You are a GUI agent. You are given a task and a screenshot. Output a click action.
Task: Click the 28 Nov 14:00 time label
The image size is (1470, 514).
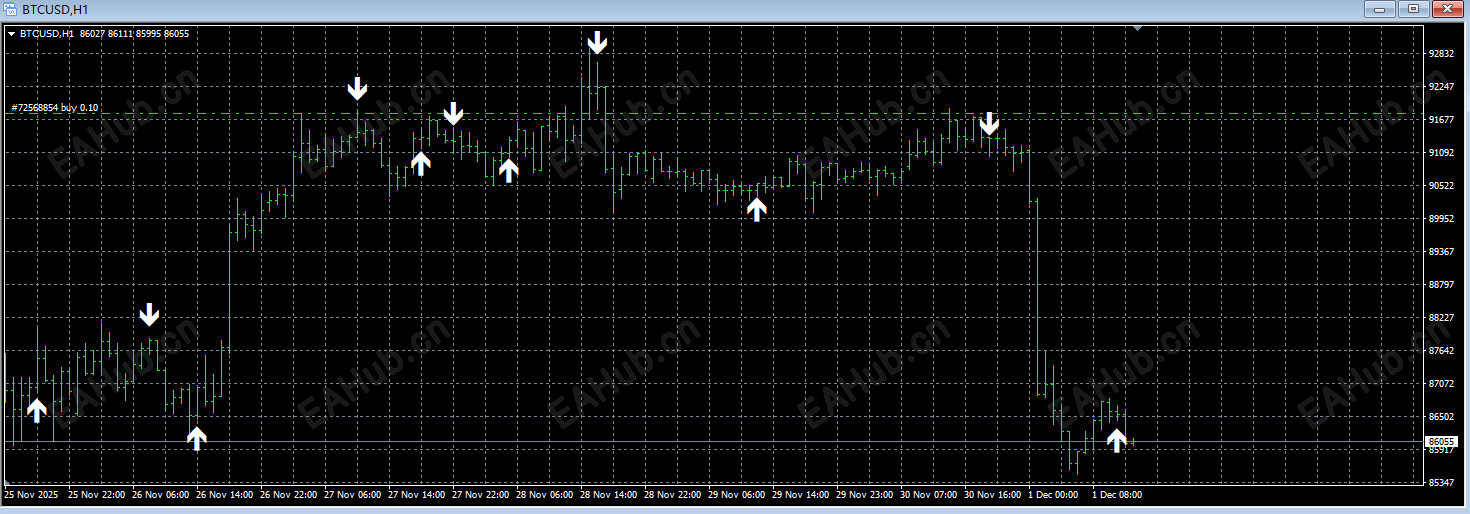coord(609,495)
